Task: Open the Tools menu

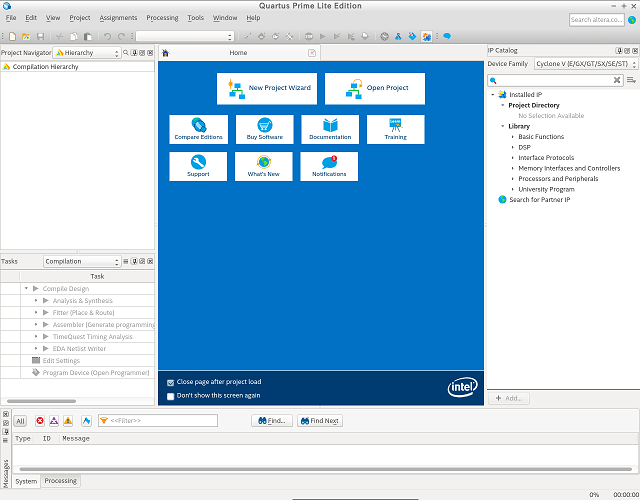Action: click(x=196, y=18)
